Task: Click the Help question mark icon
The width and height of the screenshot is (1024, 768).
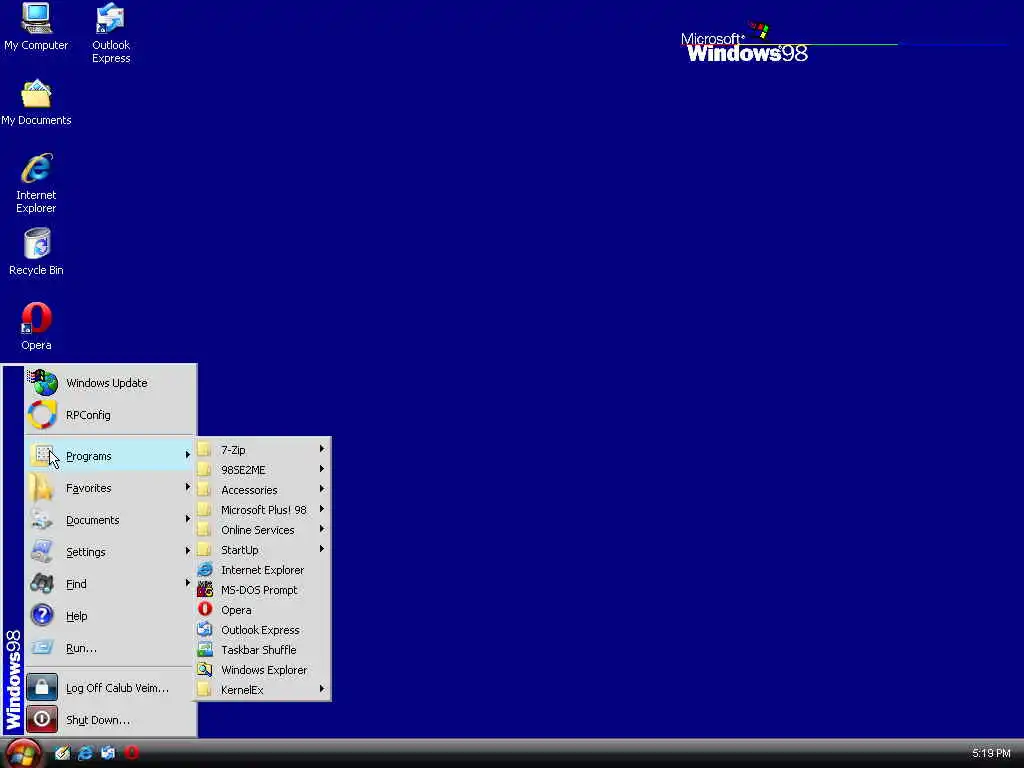Action: coord(42,615)
